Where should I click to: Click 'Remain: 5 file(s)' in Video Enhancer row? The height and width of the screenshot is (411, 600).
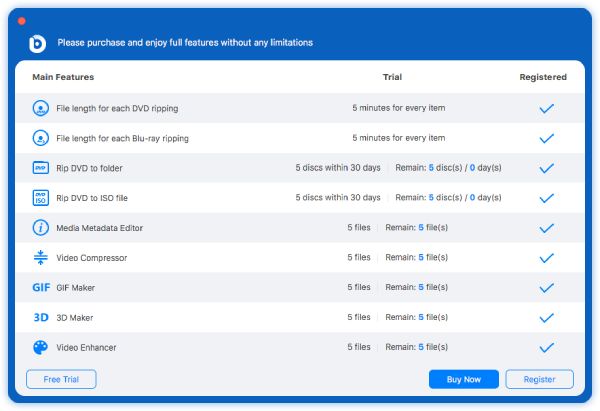(x=417, y=347)
